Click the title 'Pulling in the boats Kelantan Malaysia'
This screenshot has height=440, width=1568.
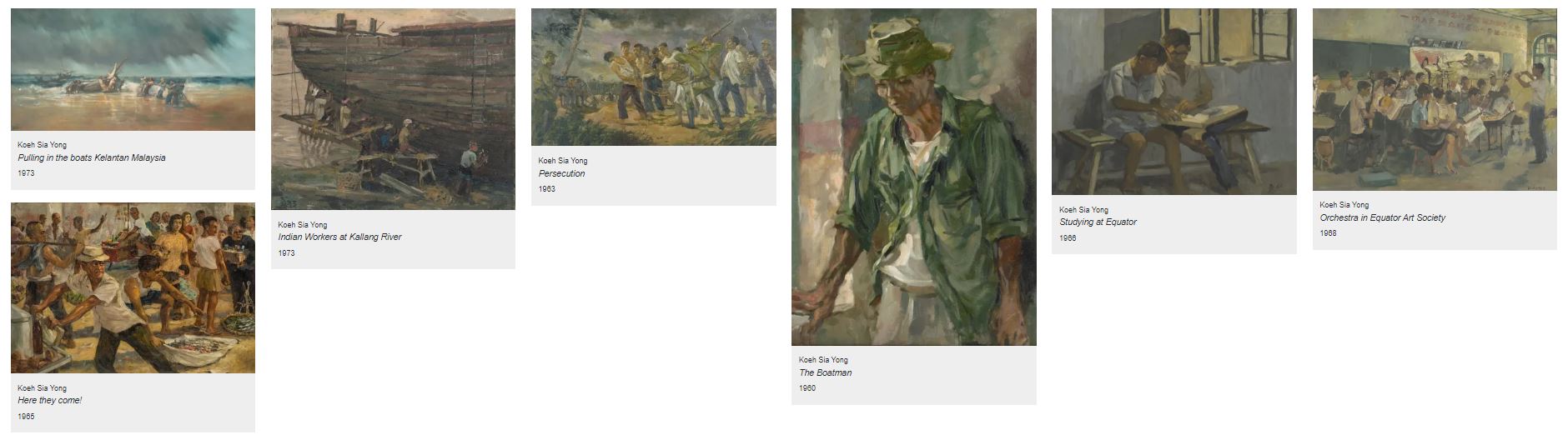[x=92, y=157]
